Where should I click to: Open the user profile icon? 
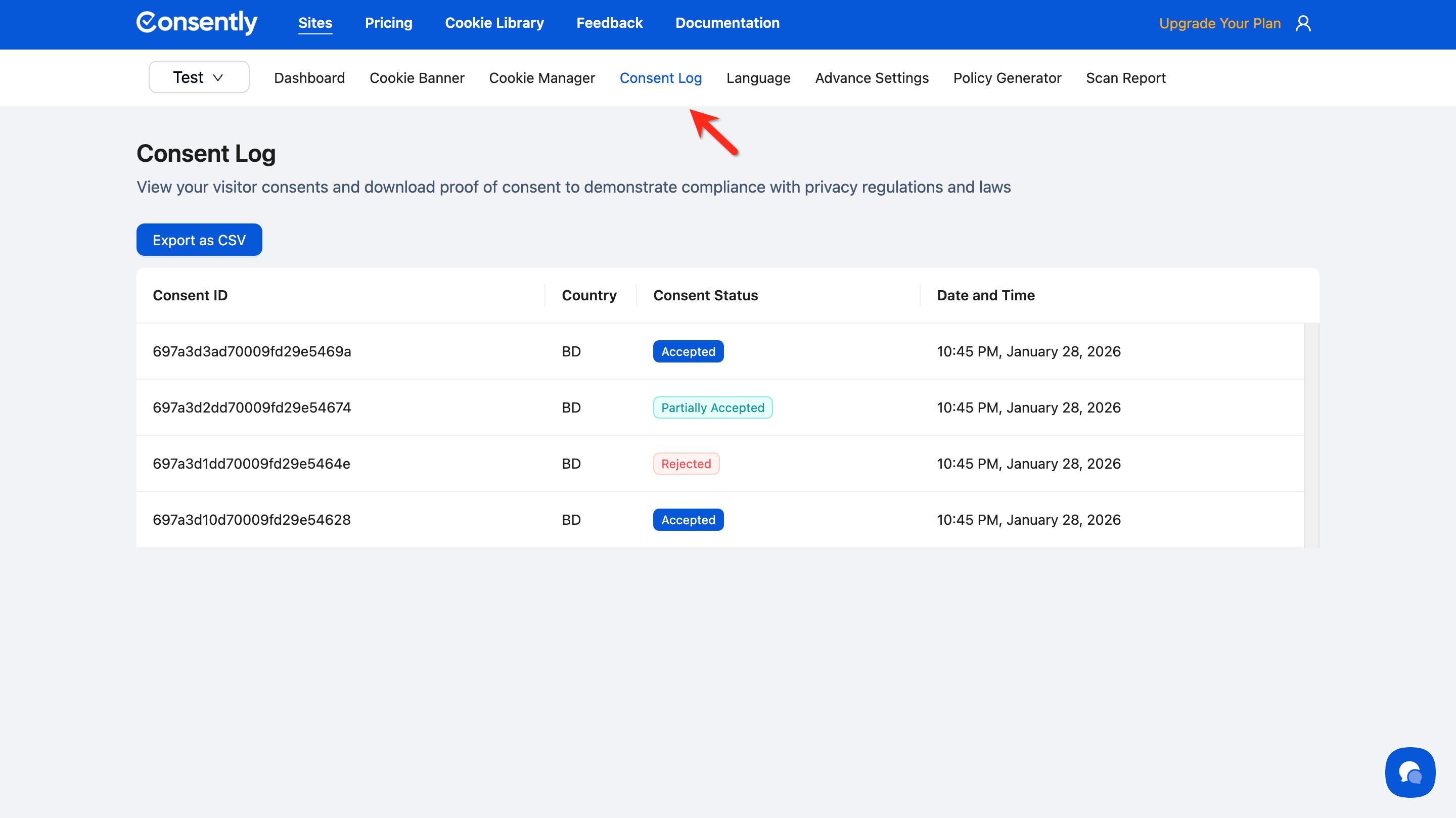pyautogui.click(x=1303, y=23)
